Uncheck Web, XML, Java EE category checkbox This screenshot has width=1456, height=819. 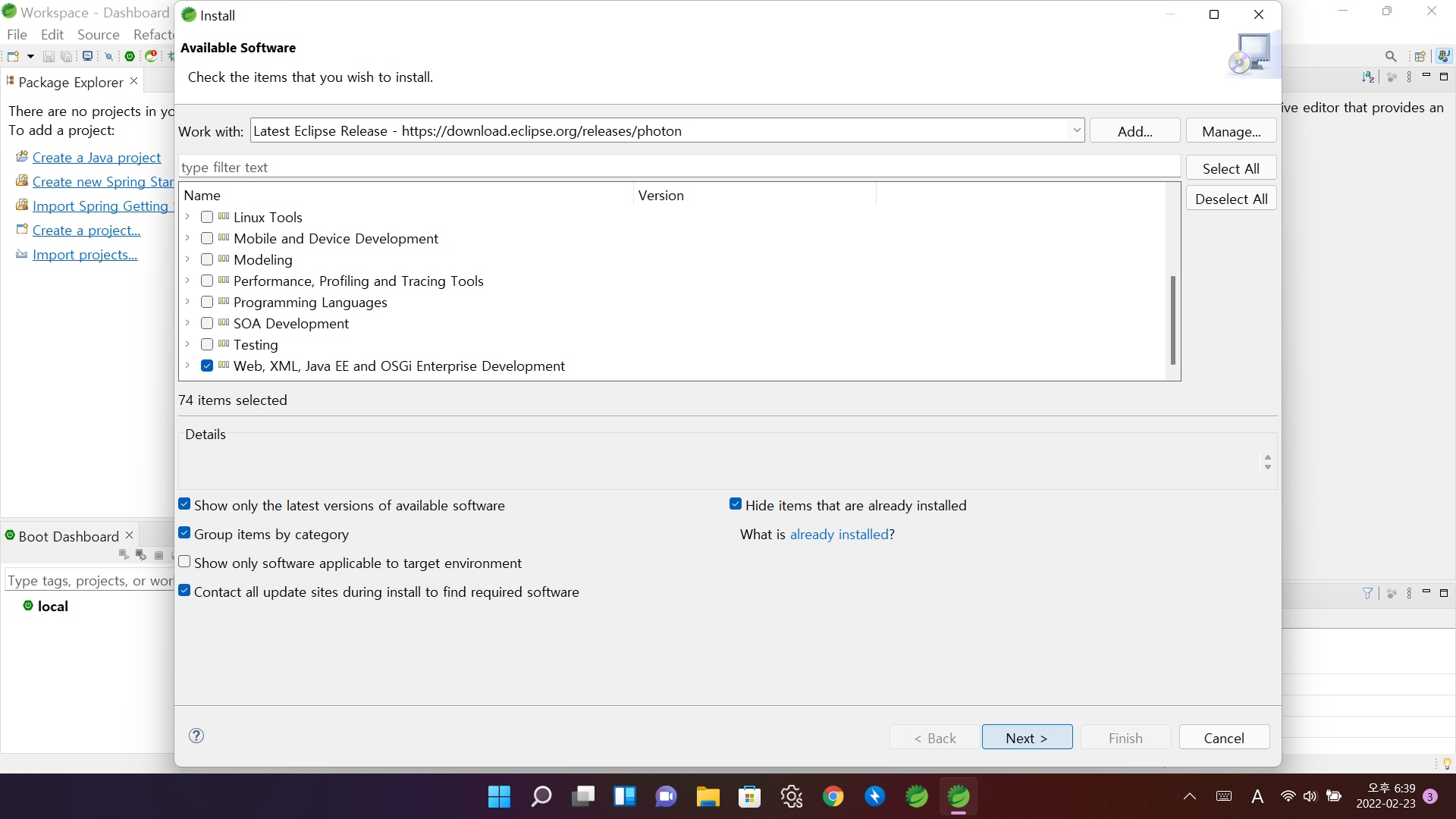pos(207,366)
